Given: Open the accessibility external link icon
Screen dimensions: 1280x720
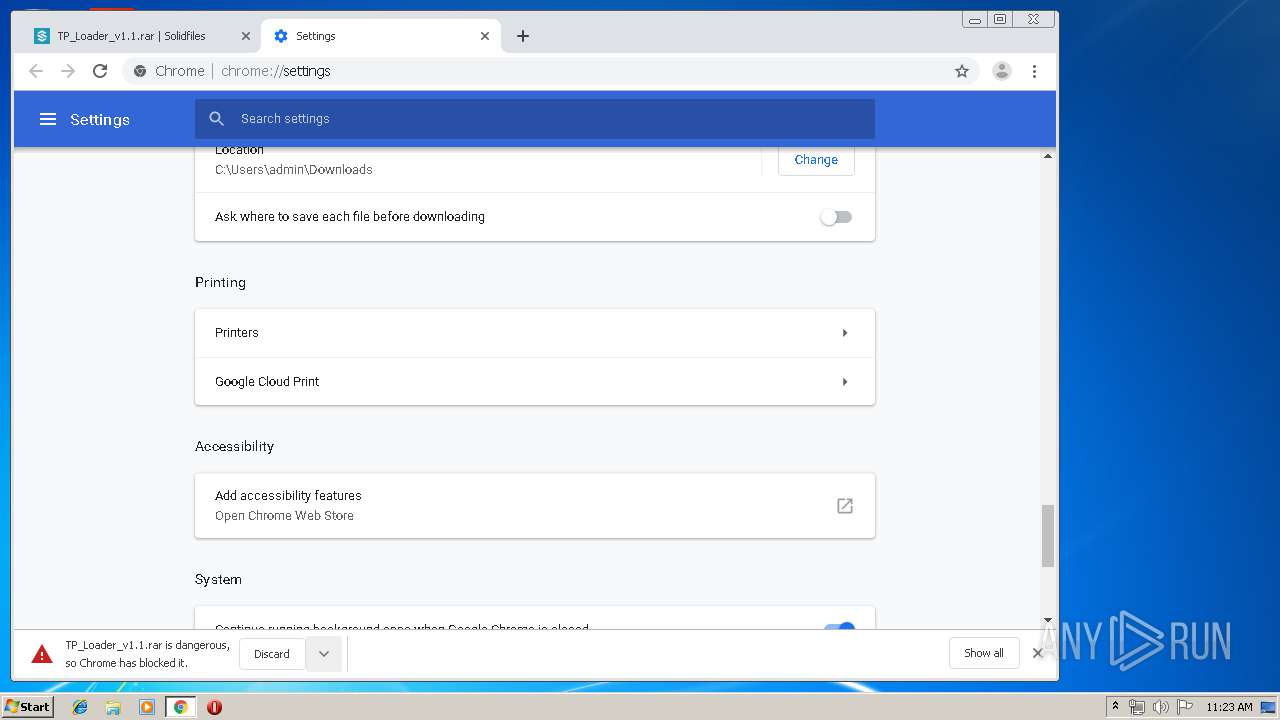Looking at the screenshot, I should (845, 506).
